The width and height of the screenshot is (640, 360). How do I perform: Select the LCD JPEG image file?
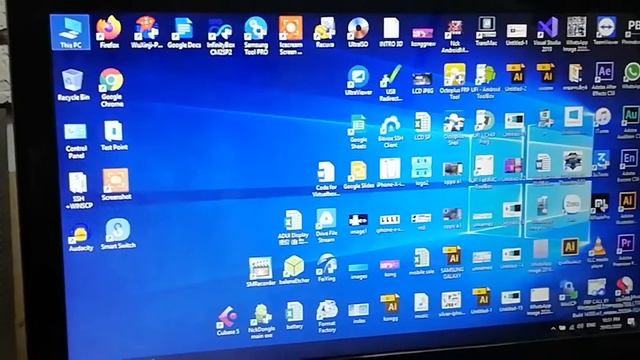coord(422,83)
